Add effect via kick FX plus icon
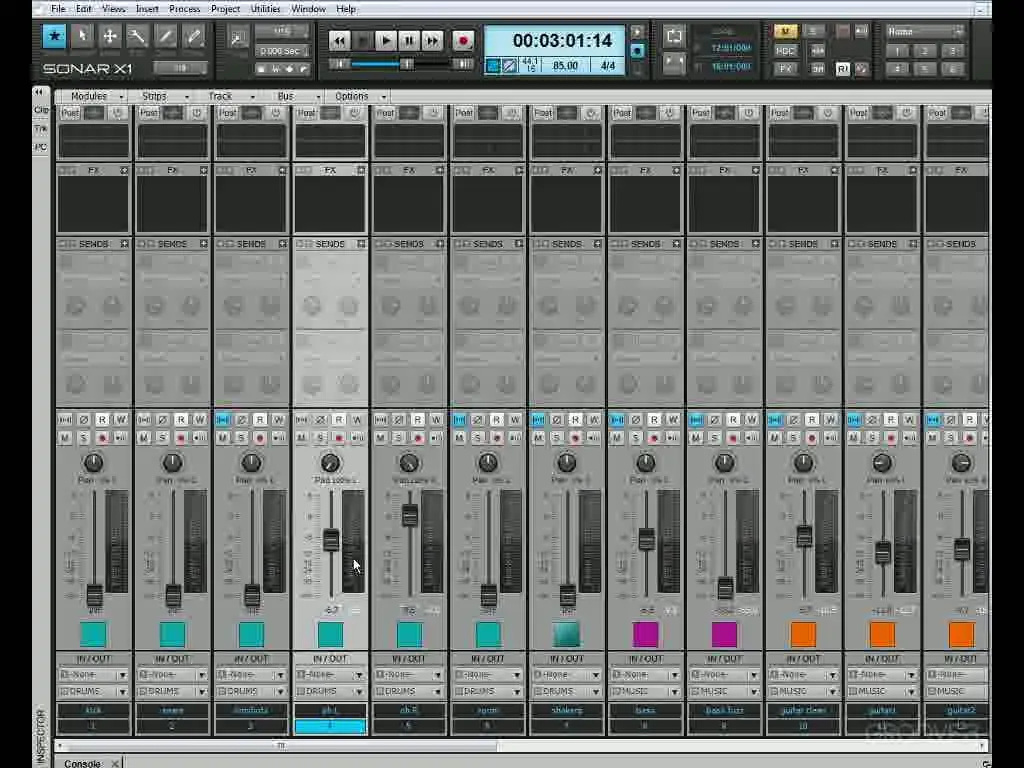Viewport: 1024px width, 768px height. tap(124, 170)
